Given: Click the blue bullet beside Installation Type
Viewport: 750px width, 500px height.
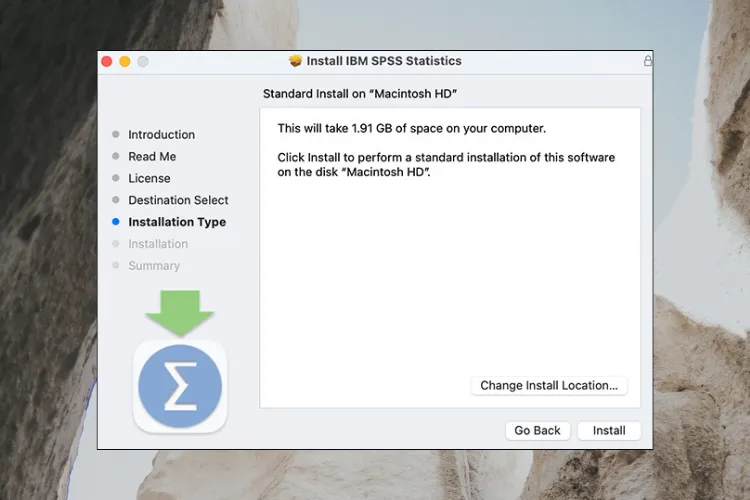Looking at the screenshot, I should (116, 222).
